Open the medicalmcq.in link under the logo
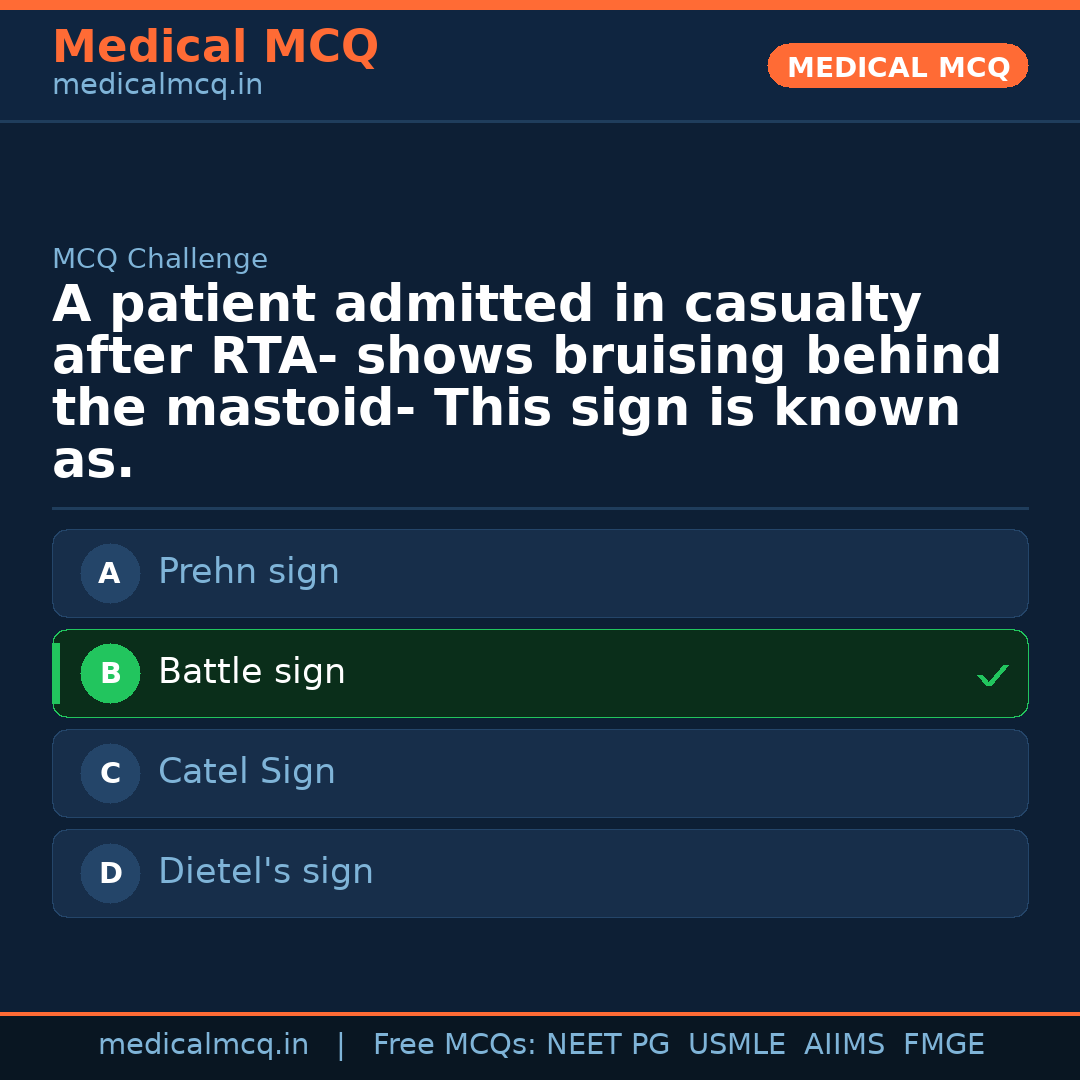 pos(156,84)
